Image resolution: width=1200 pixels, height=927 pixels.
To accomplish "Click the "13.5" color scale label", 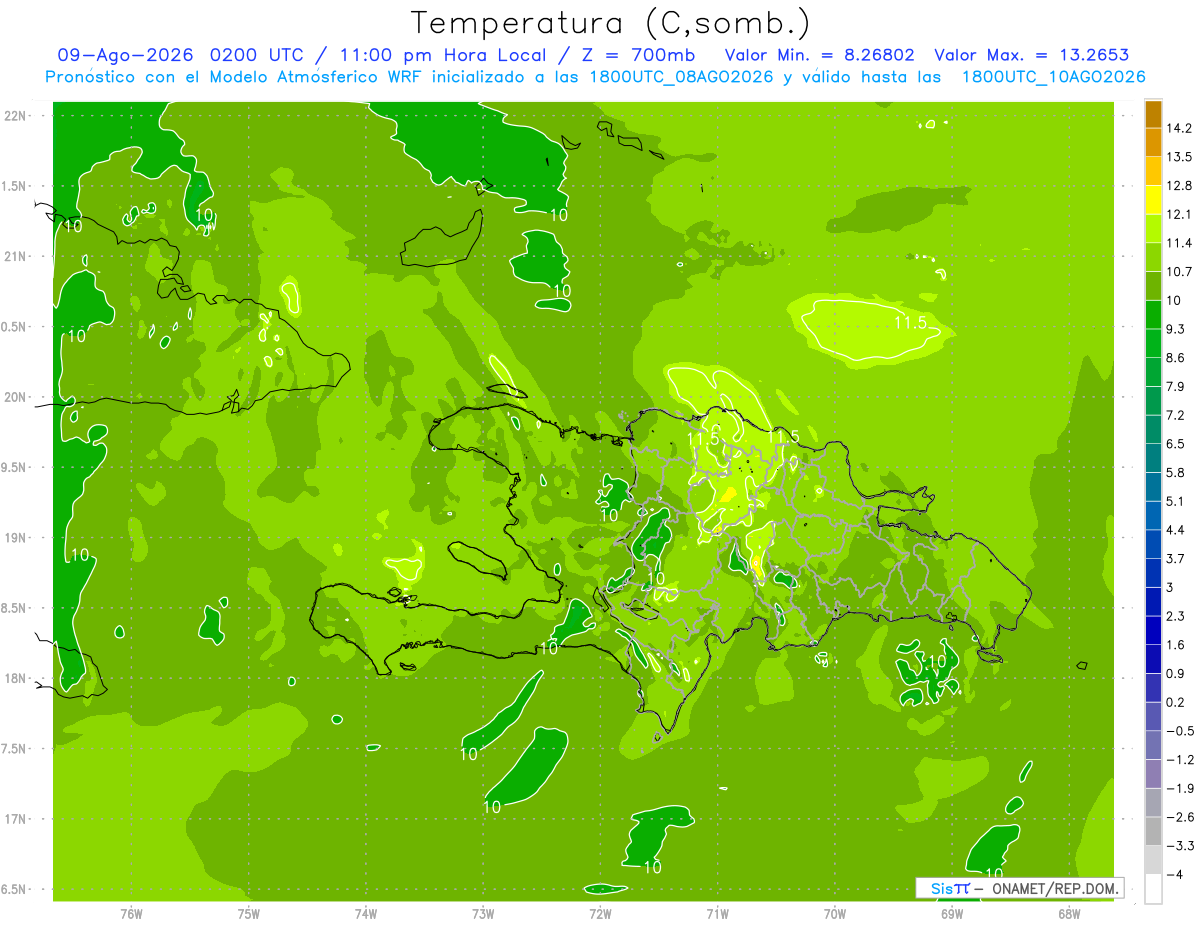I will 1180,158.
